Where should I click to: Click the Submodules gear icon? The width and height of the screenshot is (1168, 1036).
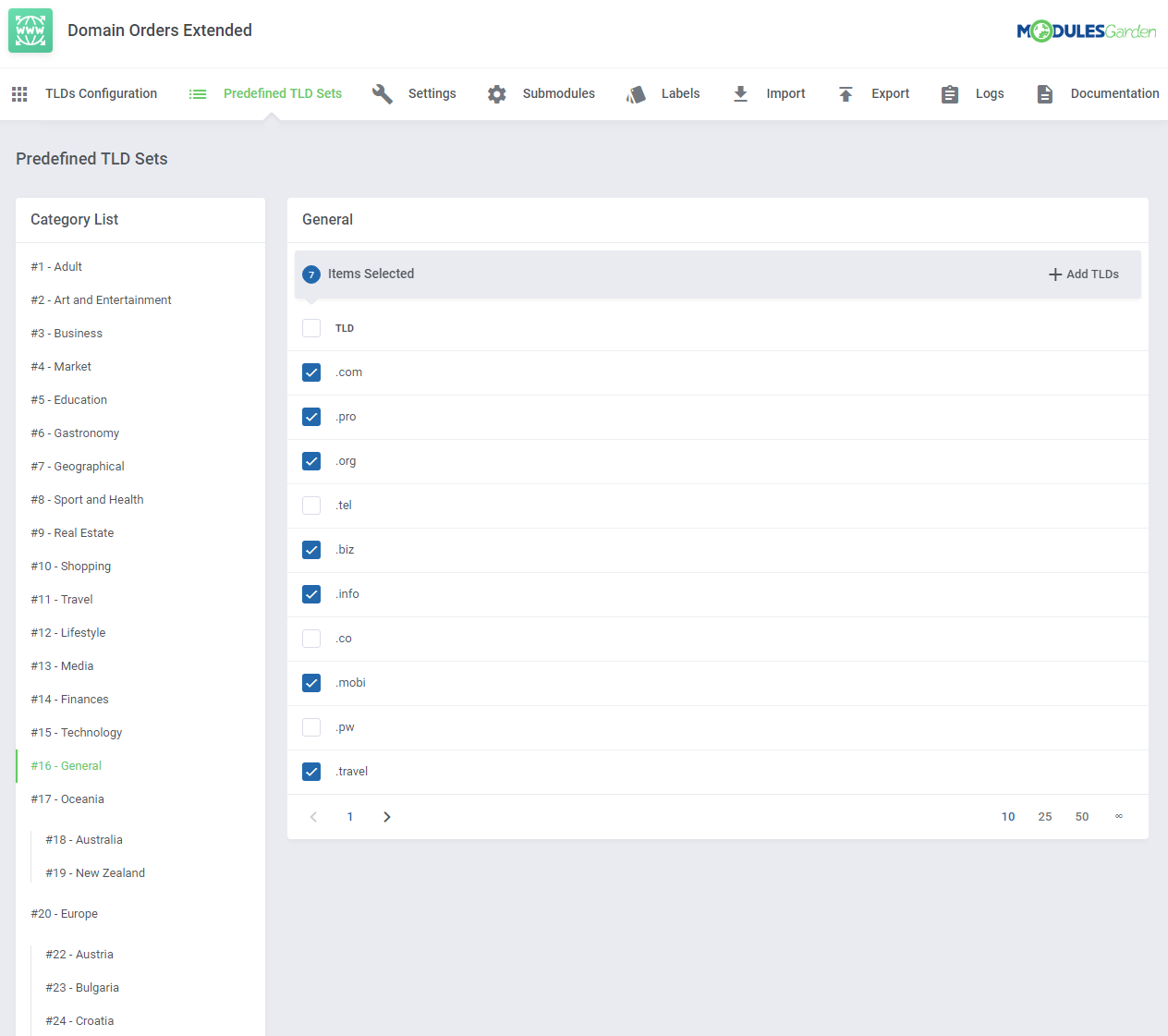pos(497,94)
